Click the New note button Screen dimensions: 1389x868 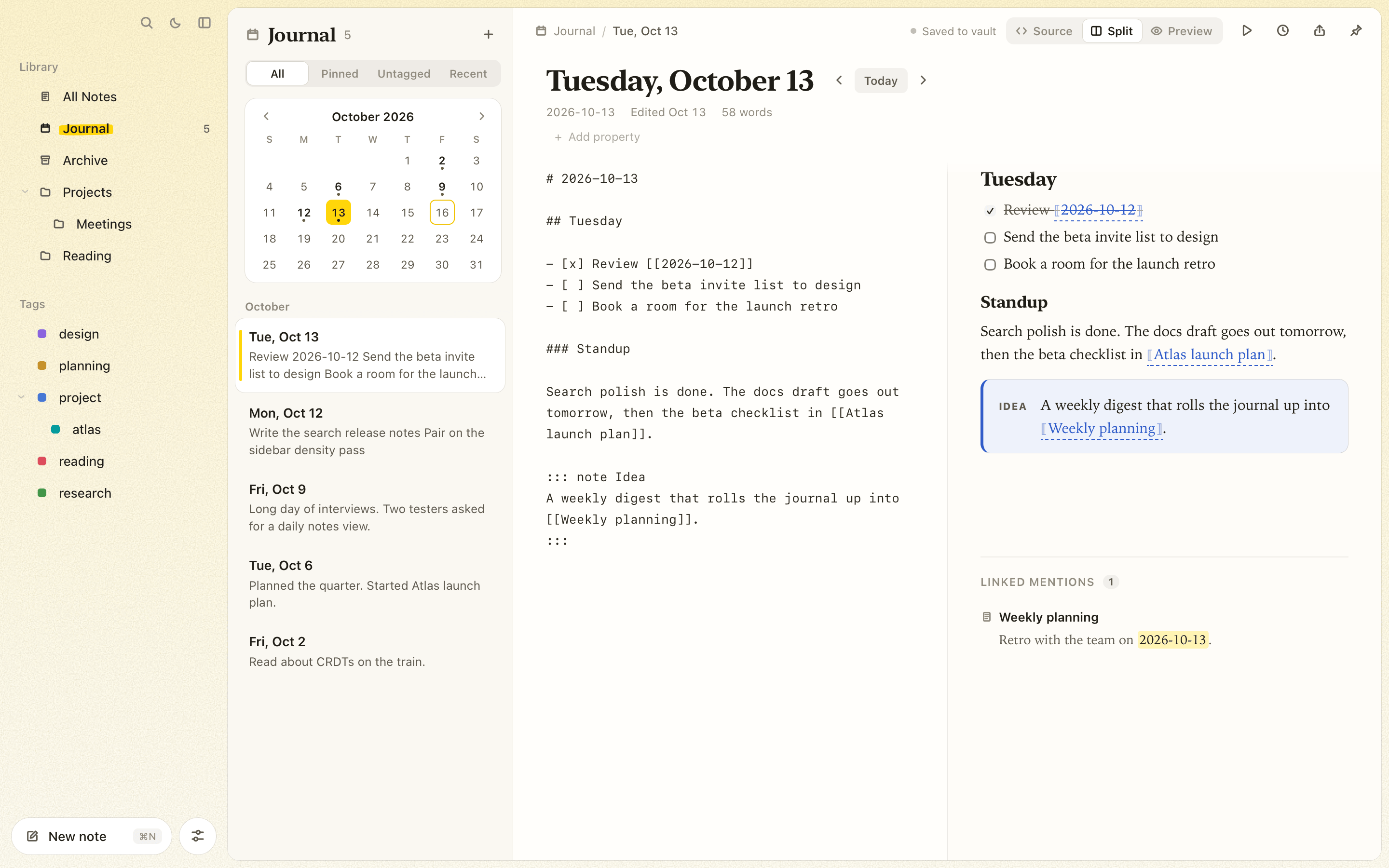pos(91,836)
